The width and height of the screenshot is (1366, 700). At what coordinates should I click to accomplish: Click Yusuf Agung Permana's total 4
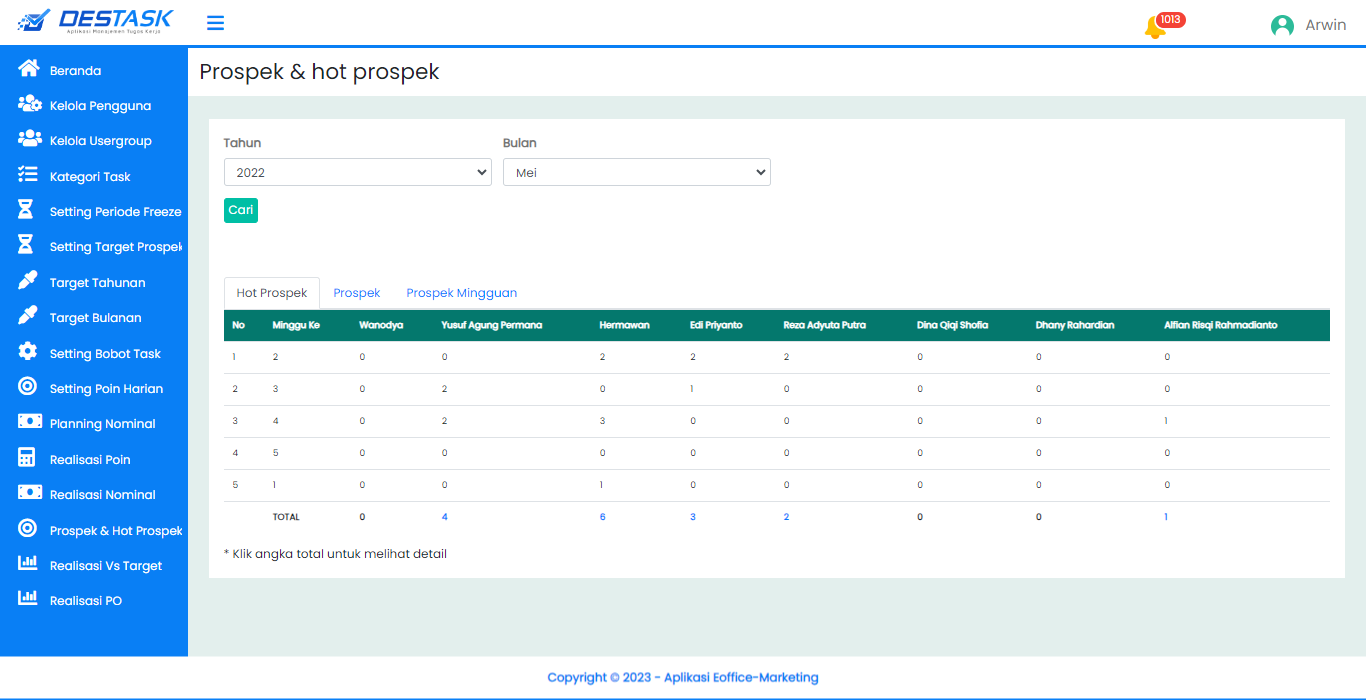(444, 517)
